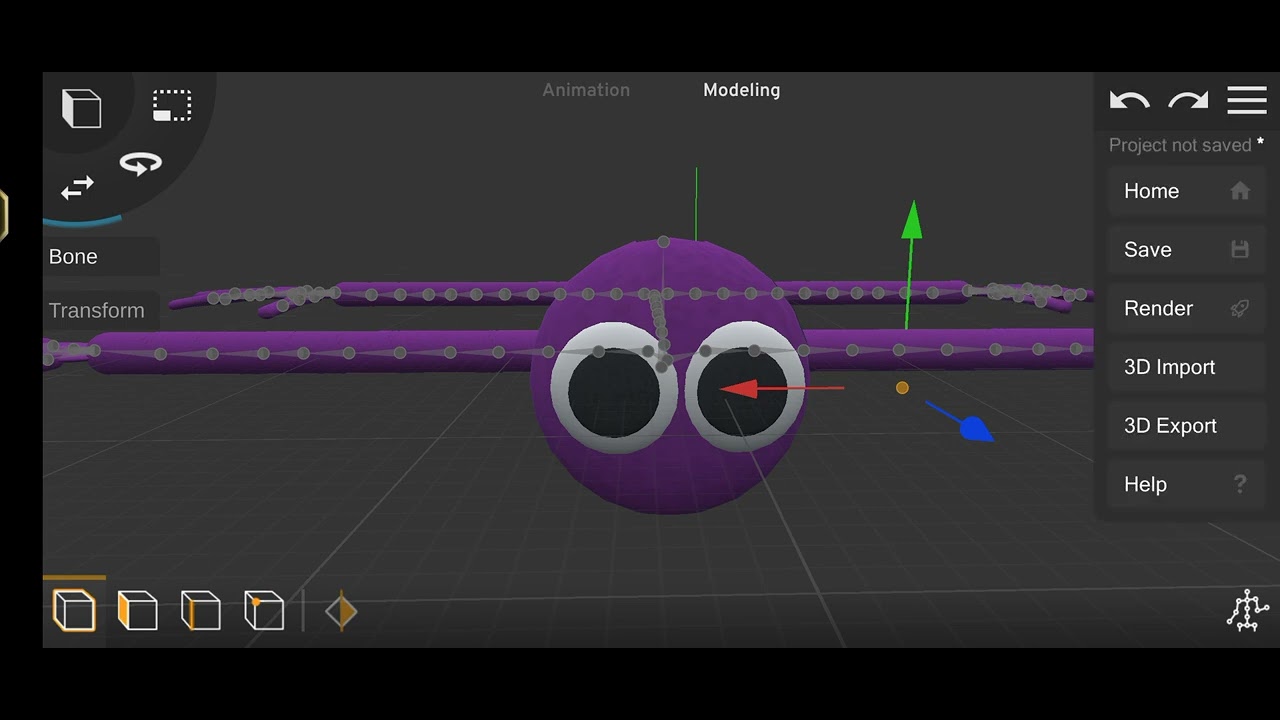Image resolution: width=1280 pixels, height=720 pixels.
Task: Choose 3D Import from the menu
Action: click(1186, 367)
